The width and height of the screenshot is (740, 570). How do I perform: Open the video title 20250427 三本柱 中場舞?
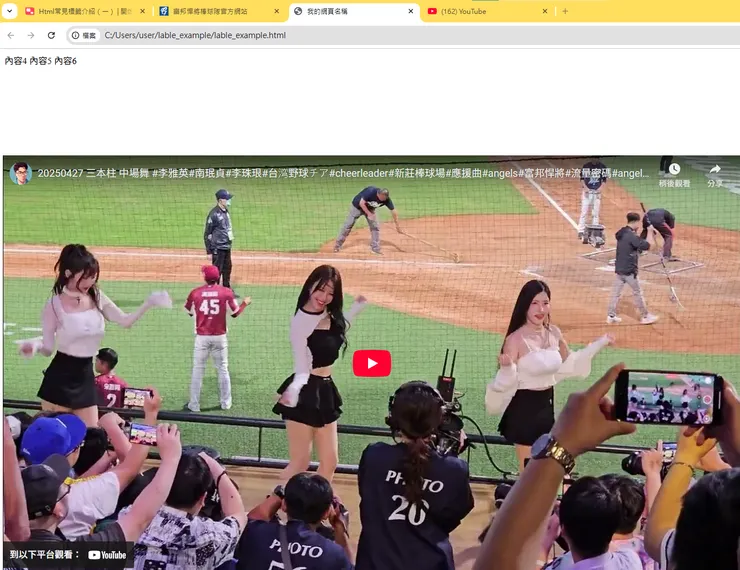pos(343,173)
